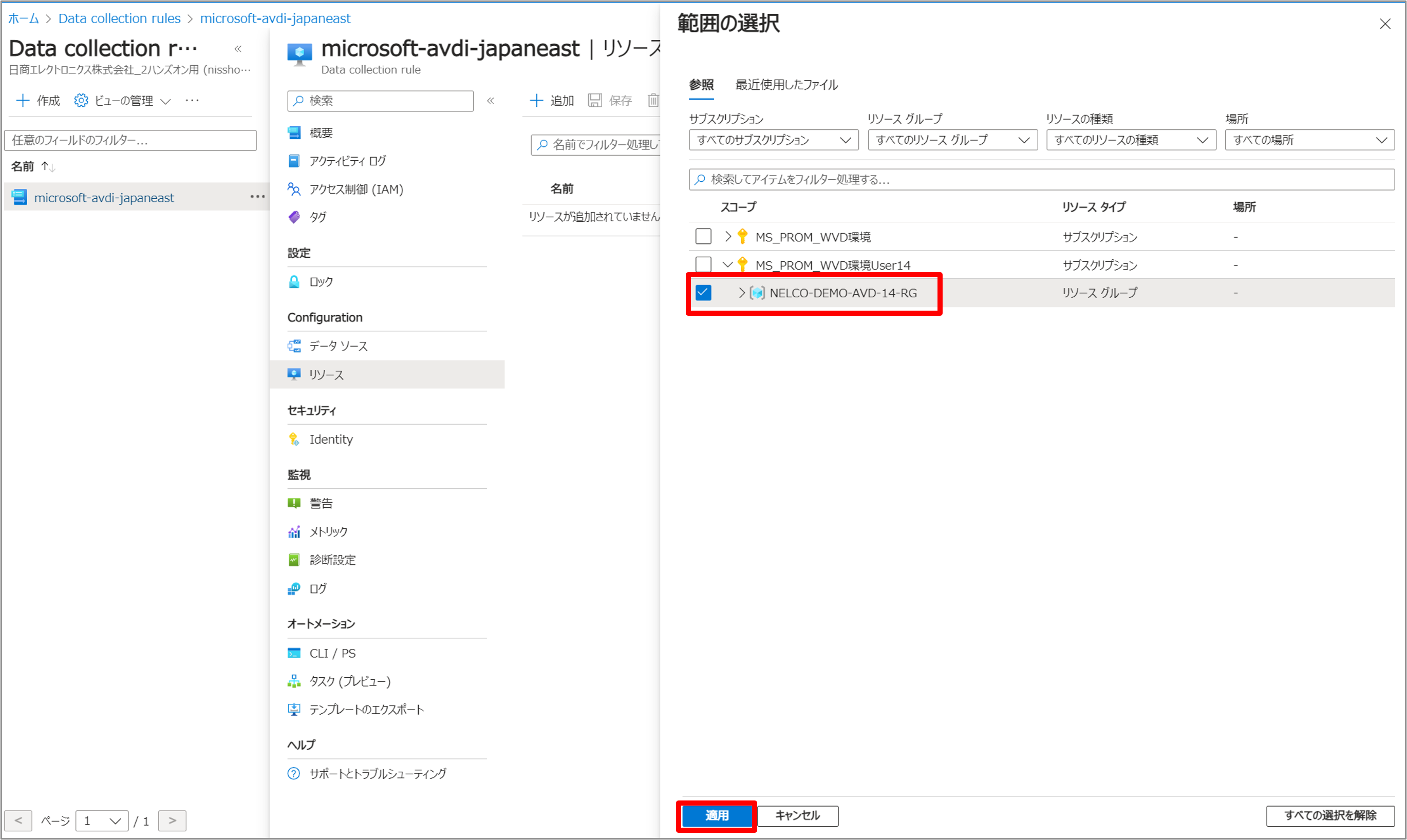The width and height of the screenshot is (1407, 840).
Task: Check the MS_PROM_WVD環境User14 checkbox
Action: 703,264
